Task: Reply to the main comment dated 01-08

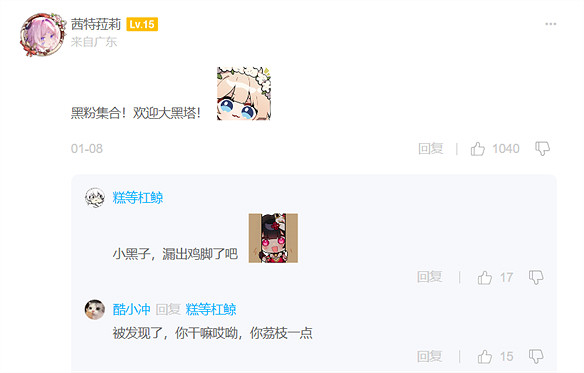Action: [431, 149]
